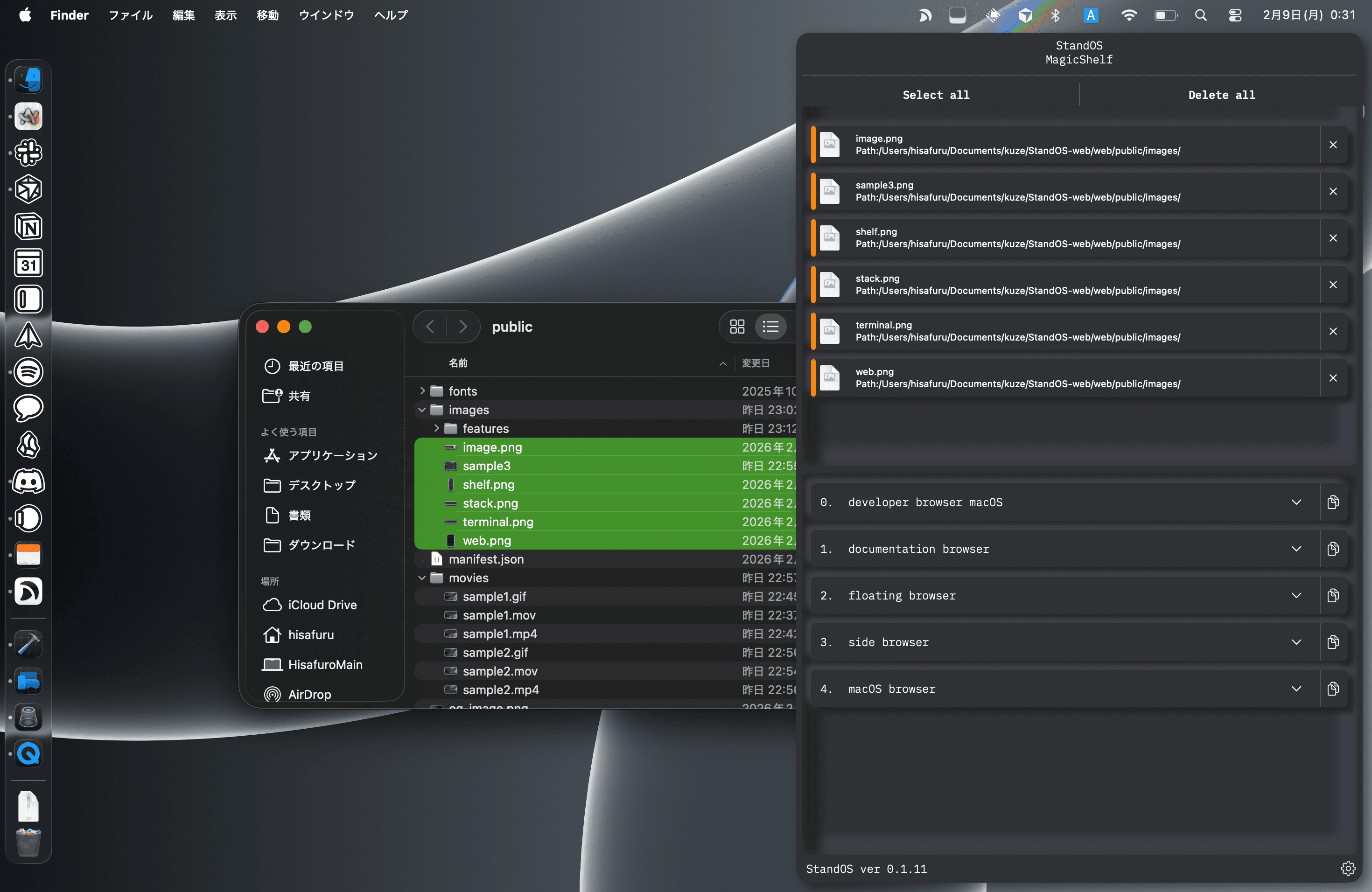
Task: Click the Bluetooth menu bar icon
Action: [1055, 15]
